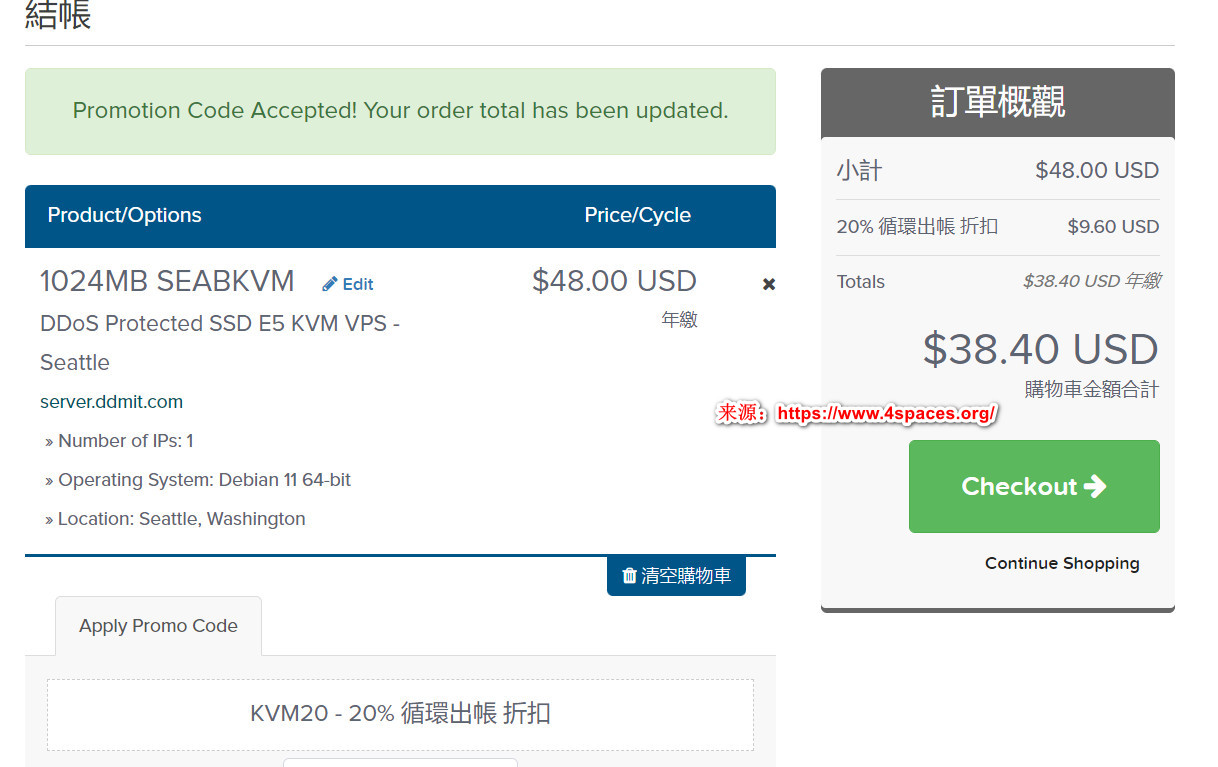
Task: Open the Continue Shopping link
Action: tap(1061, 563)
